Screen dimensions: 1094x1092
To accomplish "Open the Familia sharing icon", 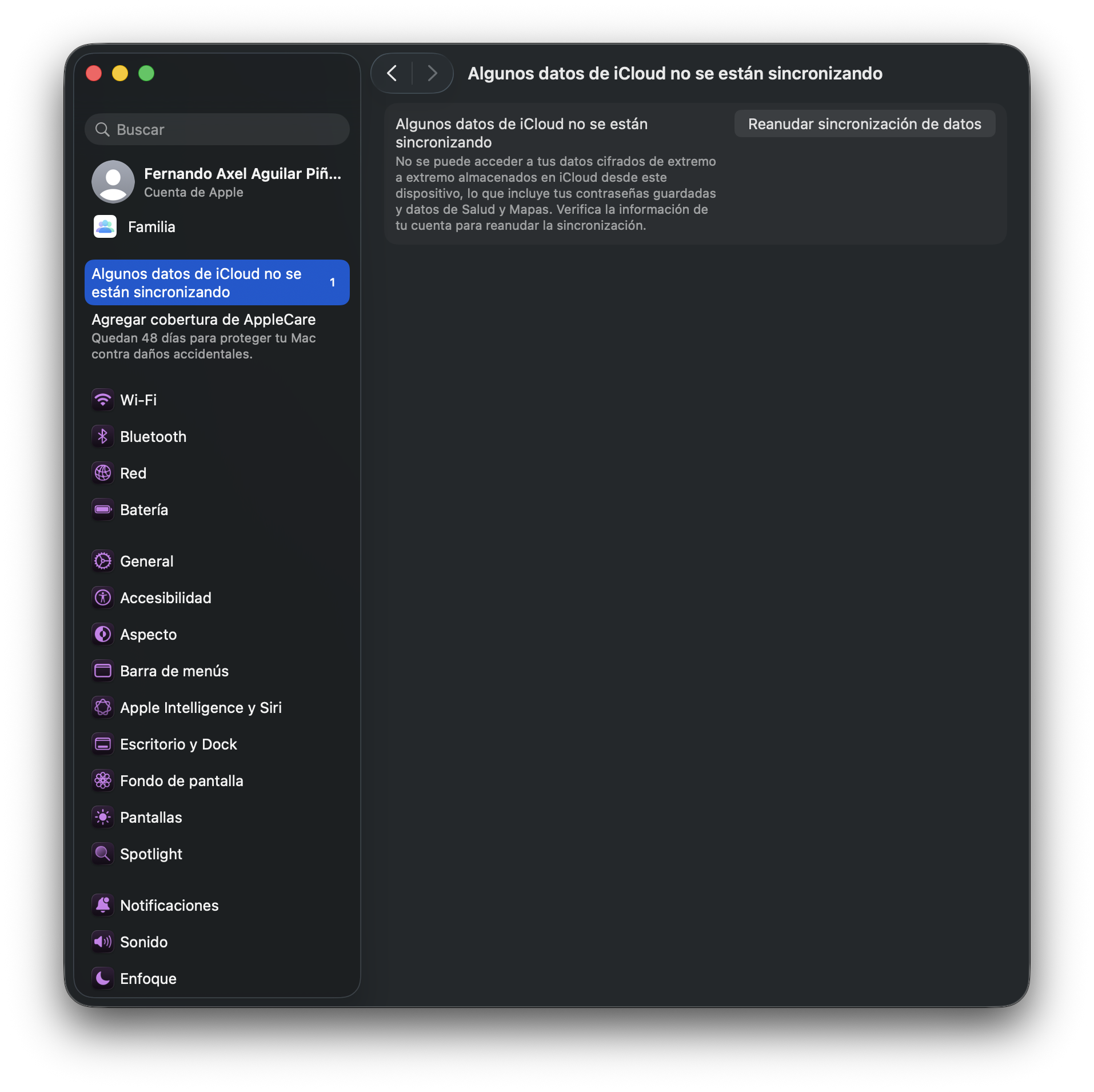I will pos(105,226).
